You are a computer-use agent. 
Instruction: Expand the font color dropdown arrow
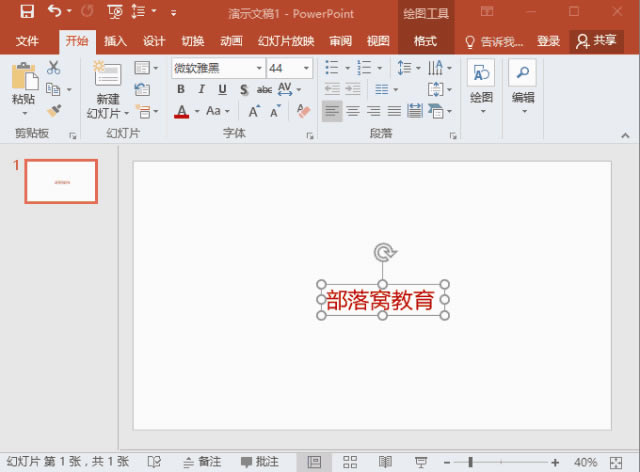(197, 111)
